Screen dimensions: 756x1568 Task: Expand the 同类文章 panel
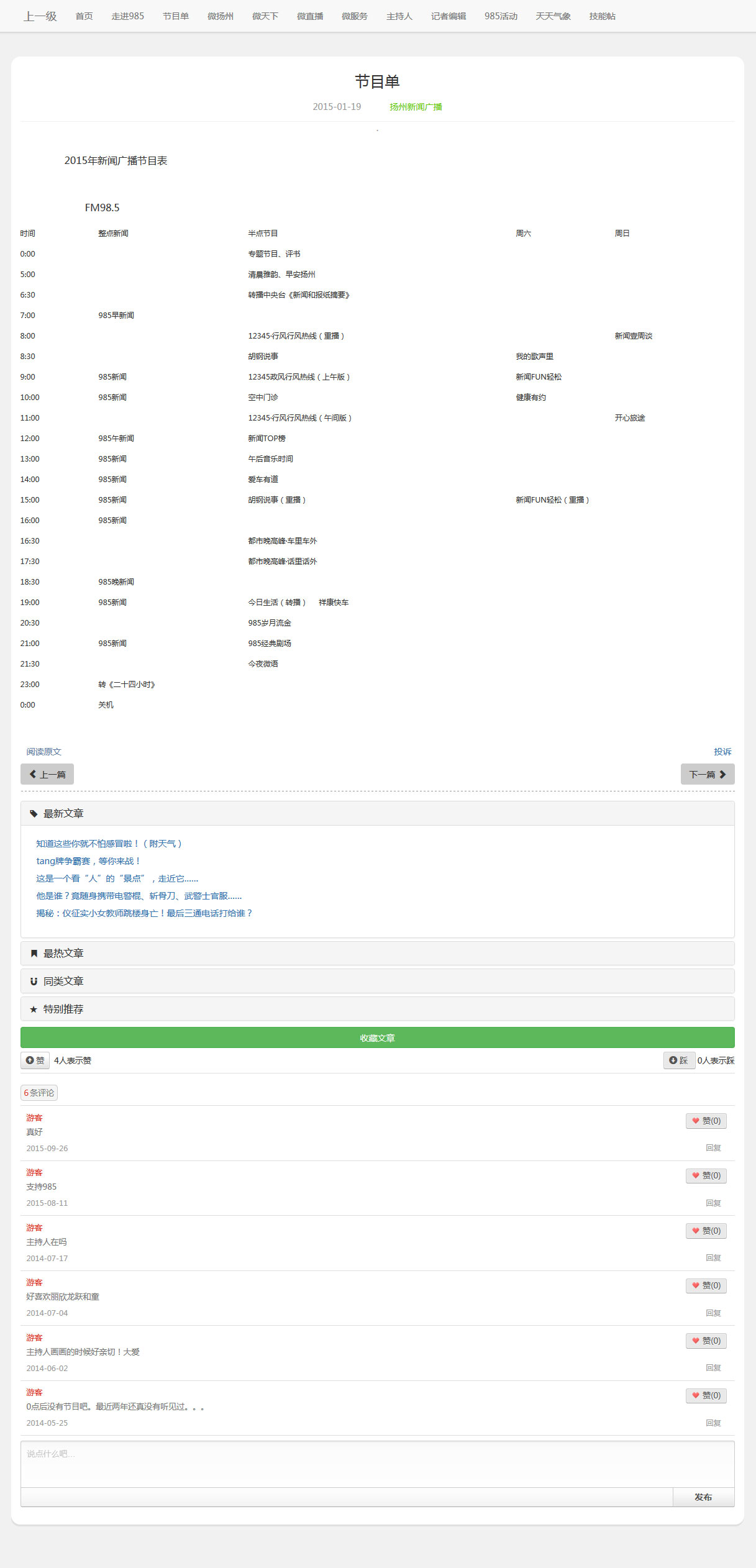click(x=378, y=981)
